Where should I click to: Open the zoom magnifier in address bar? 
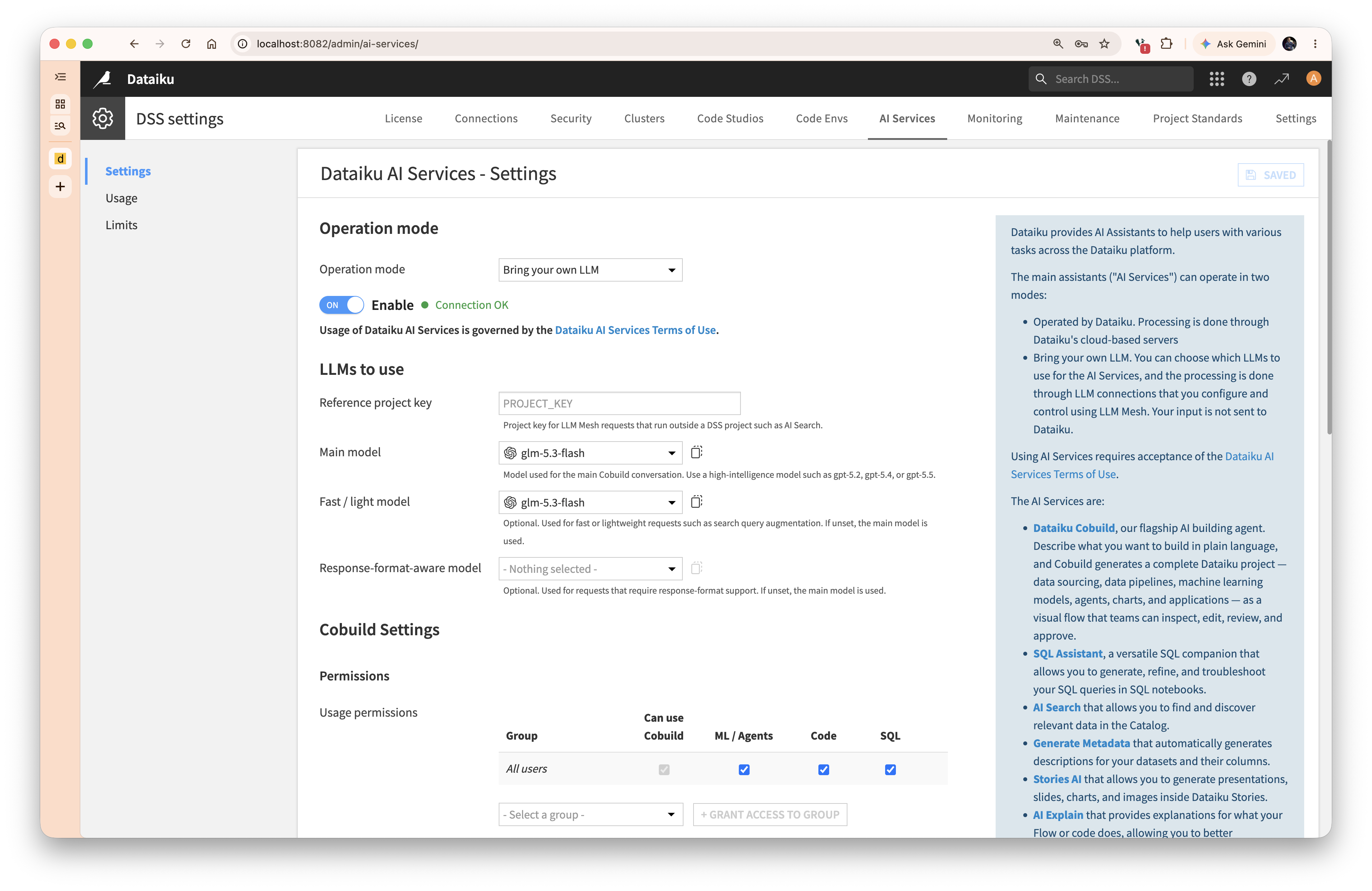click(1058, 44)
